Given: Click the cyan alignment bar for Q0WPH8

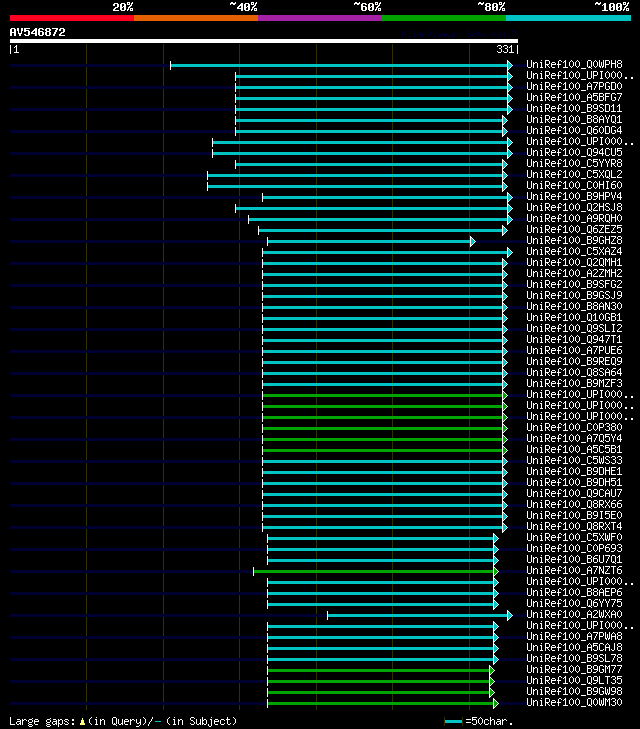Looking at the screenshot, I should pos(341,65).
